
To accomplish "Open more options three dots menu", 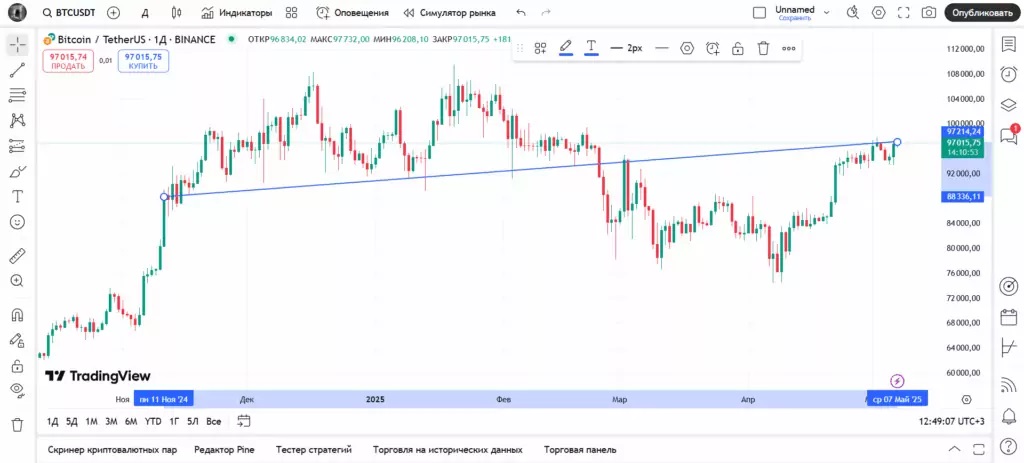I will [789, 48].
